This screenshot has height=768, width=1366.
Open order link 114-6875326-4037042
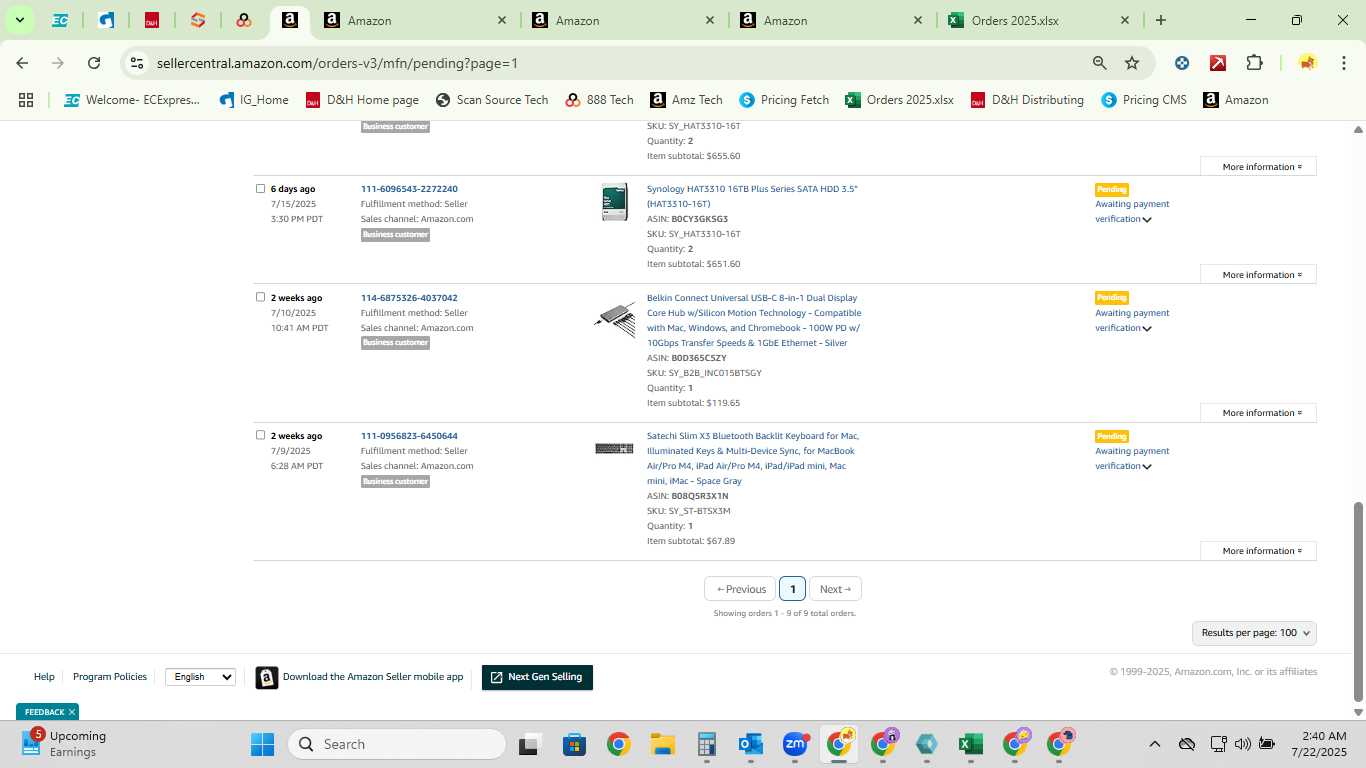[x=409, y=298]
